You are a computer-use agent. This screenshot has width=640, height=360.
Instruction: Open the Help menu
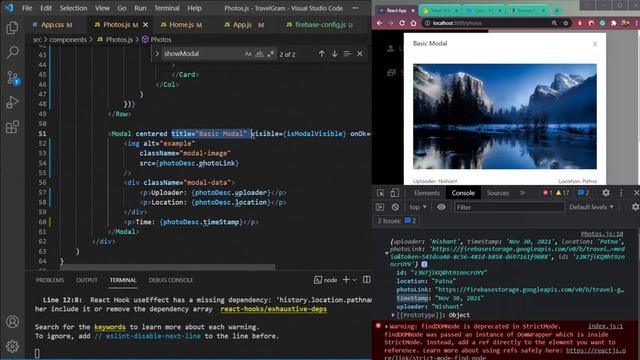pos(194,8)
